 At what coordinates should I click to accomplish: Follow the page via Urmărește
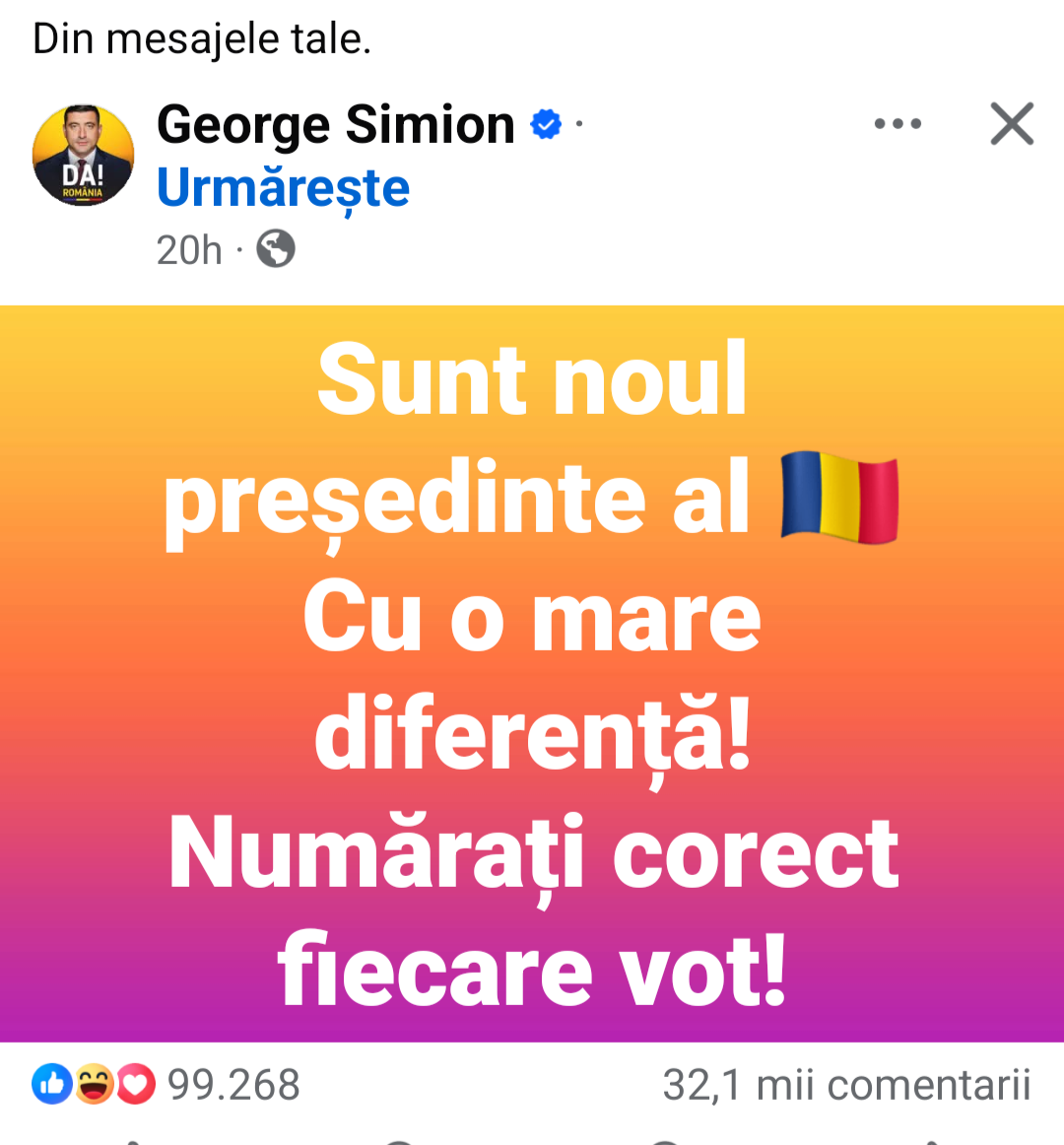283,187
